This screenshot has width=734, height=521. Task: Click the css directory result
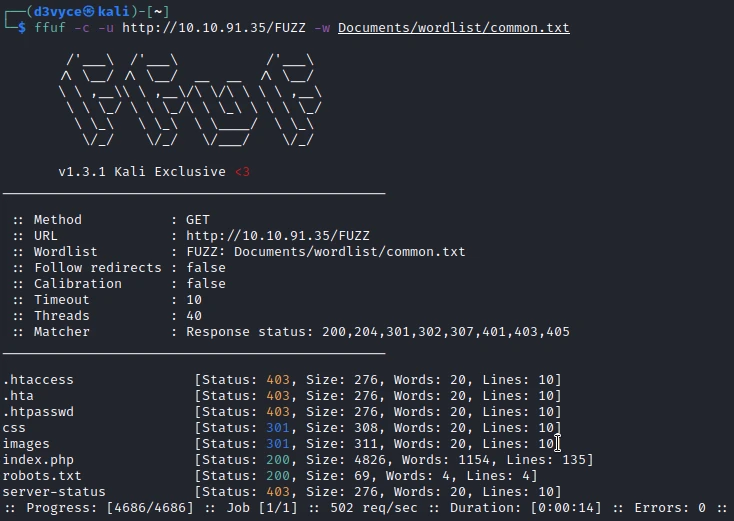pyautogui.click(x=14, y=428)
